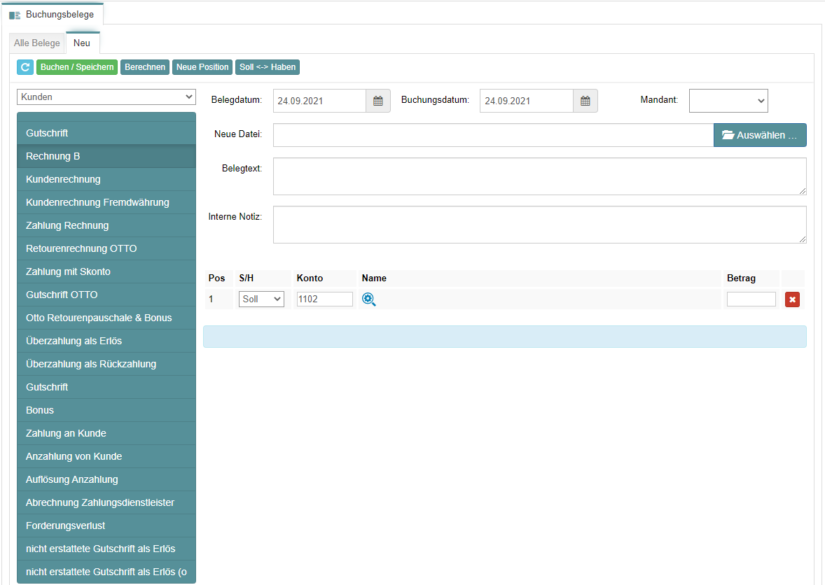825x585 pixels.
Task: Click into the Interne Notiz textarea
Action: pyautogui.click(x=540, y=225)
